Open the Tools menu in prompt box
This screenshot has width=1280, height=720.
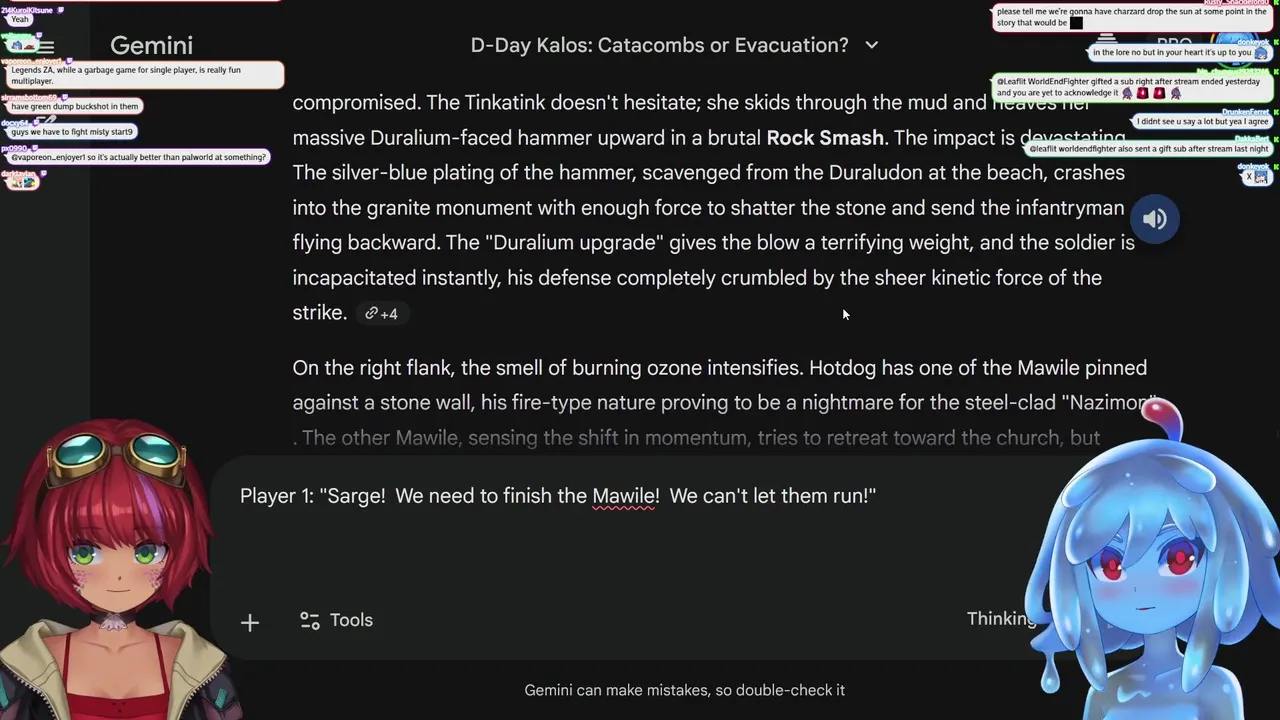point(337,620)
